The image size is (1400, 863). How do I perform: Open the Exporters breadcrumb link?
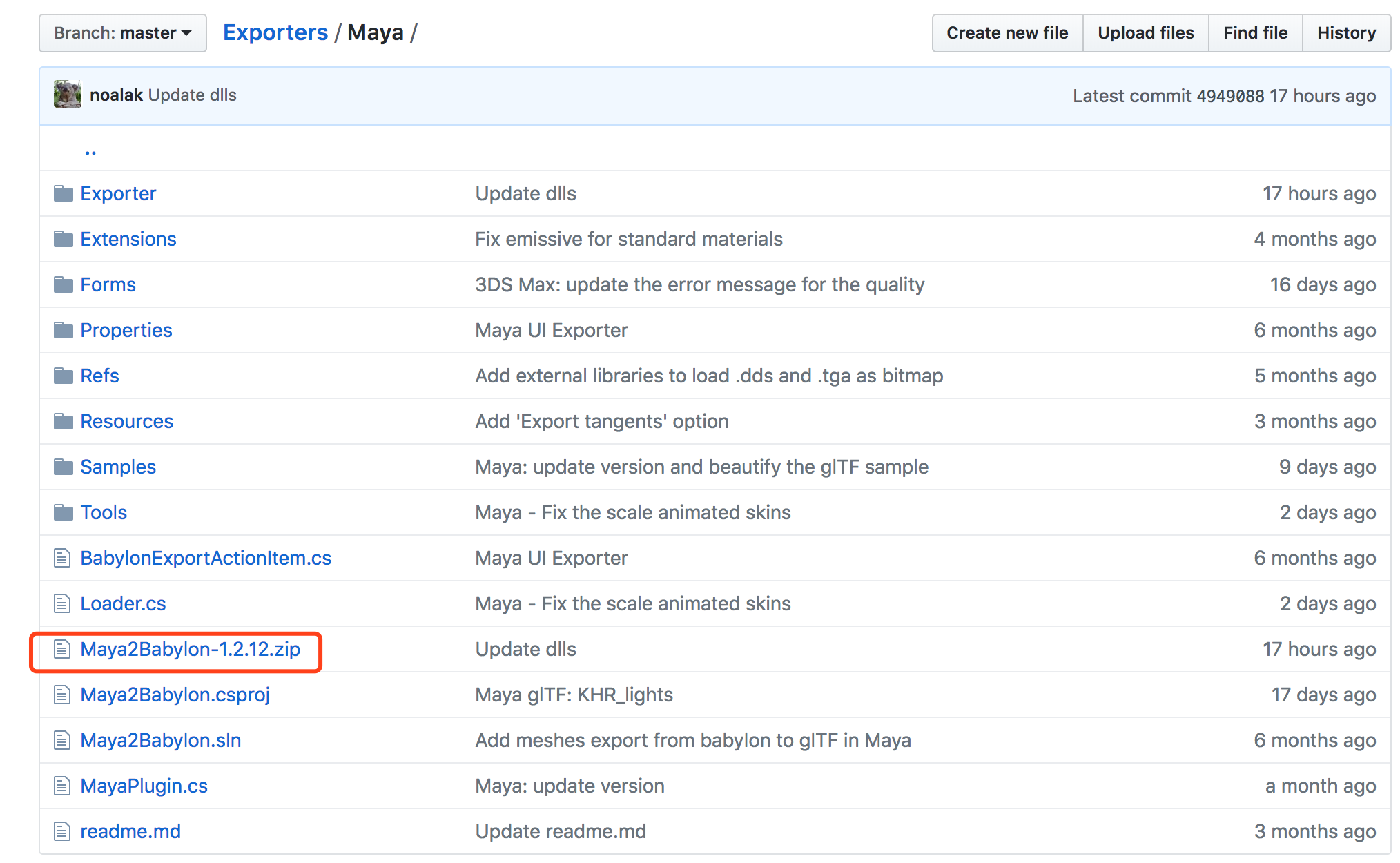pyautogui.click(x=275, y=32)
